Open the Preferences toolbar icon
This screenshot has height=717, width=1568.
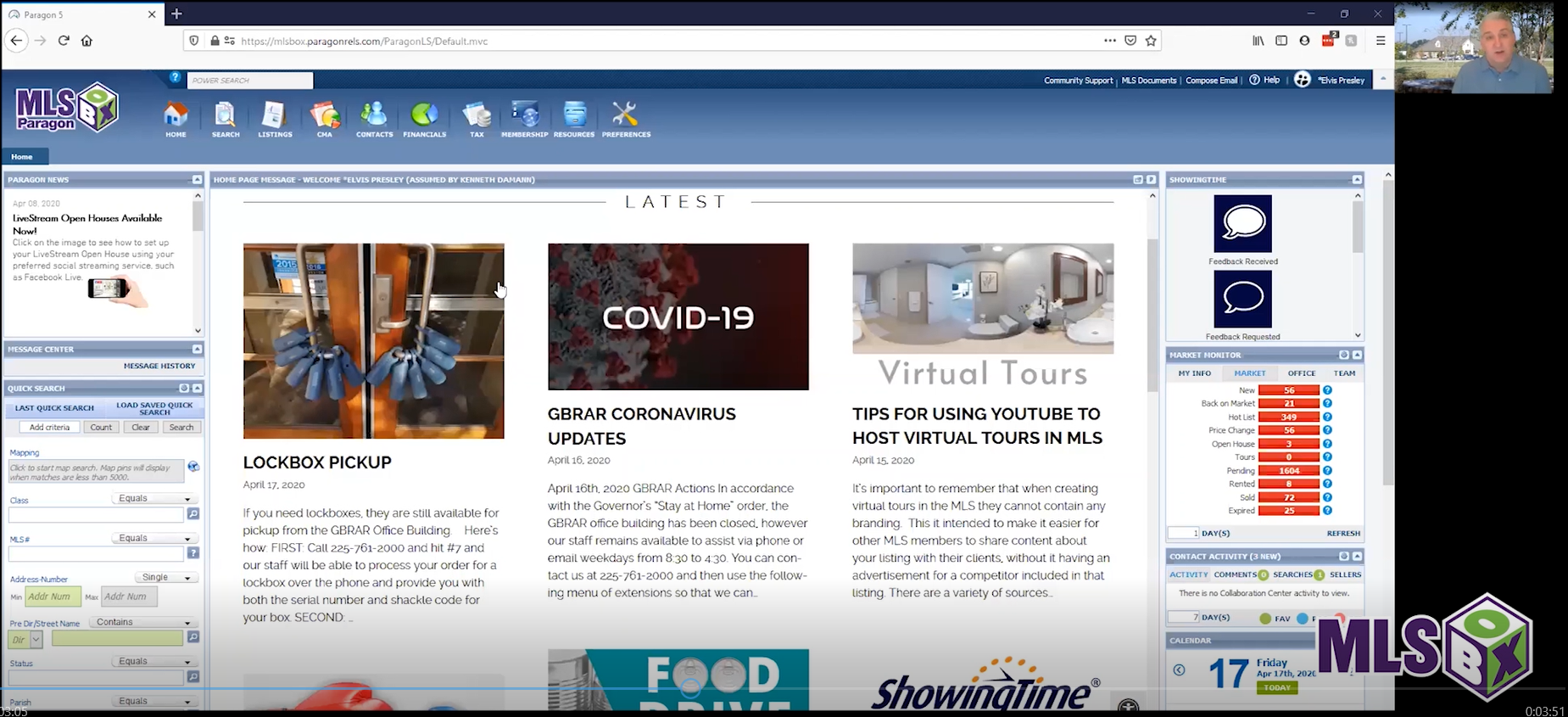coord(626,120)
